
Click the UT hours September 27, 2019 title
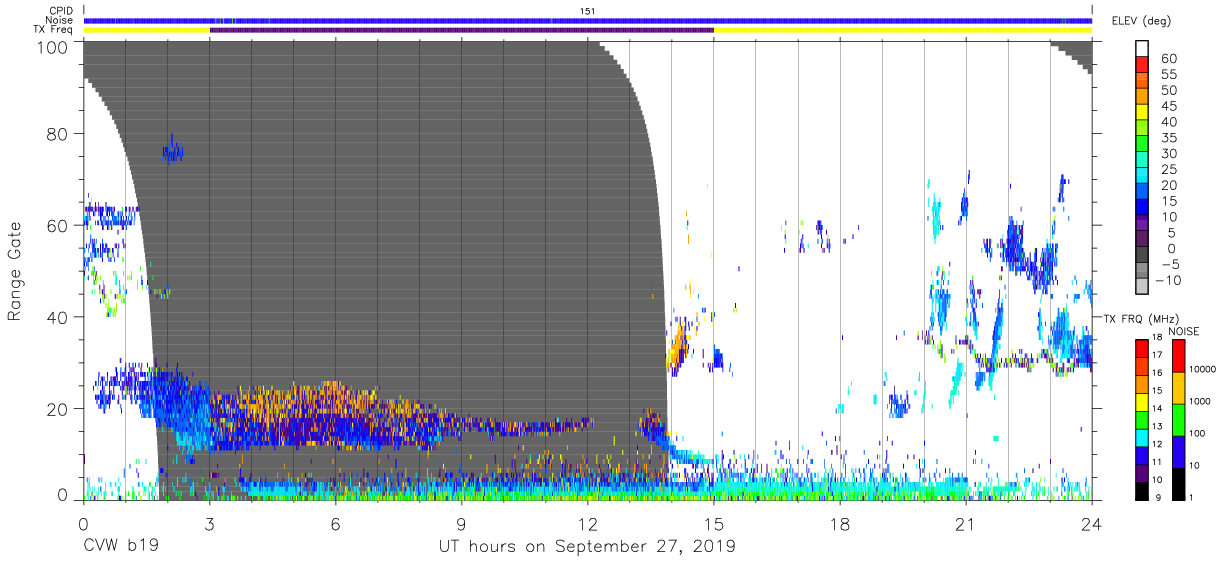(x=587, y=547)
